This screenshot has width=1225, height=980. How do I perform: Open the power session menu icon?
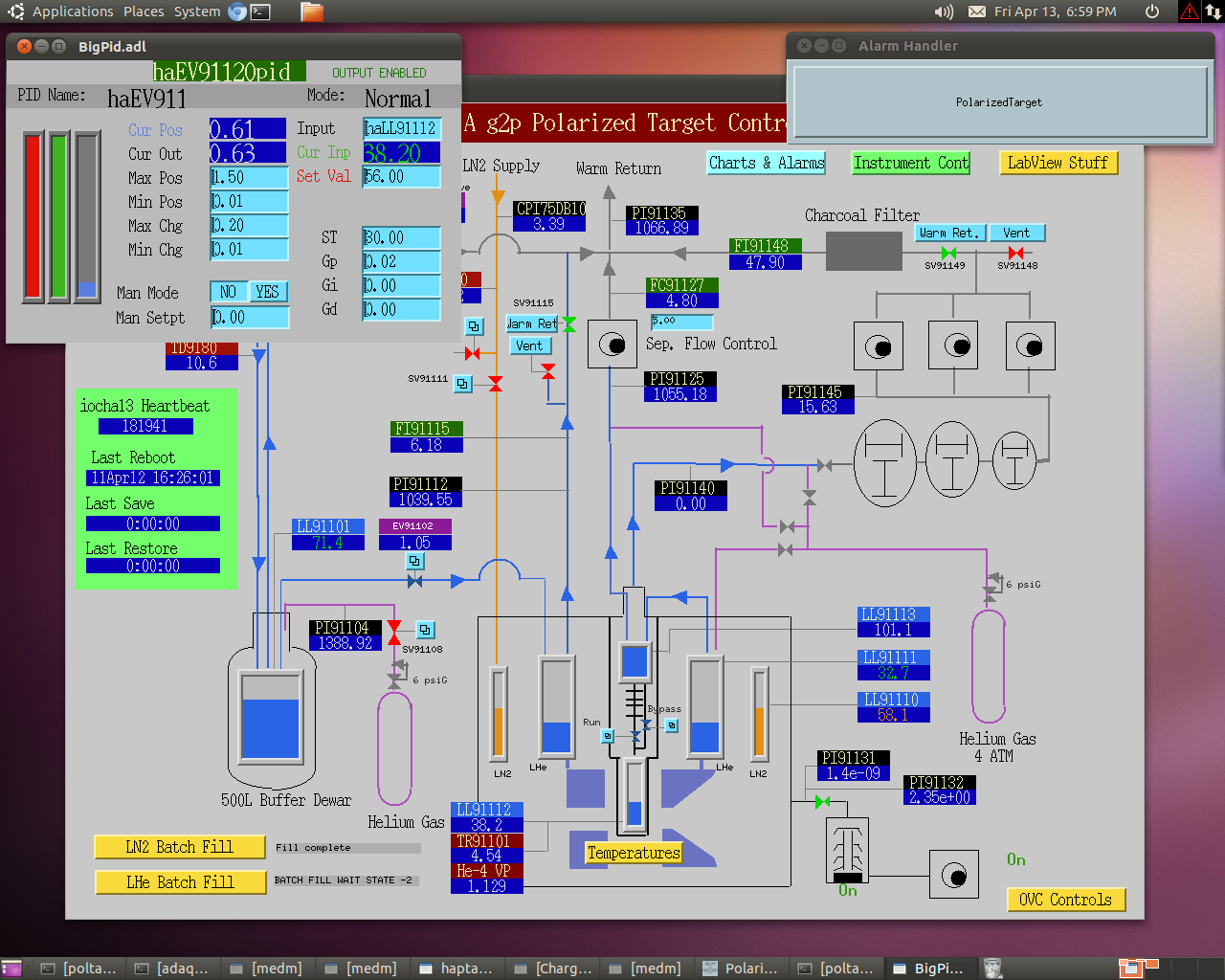tap(1152, 11)
